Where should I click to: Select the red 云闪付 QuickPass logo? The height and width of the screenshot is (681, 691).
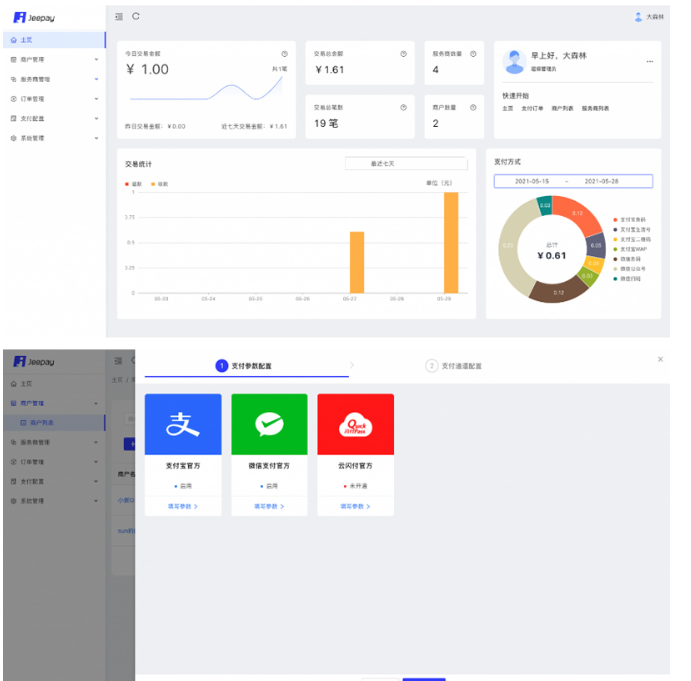pyautogui.click(x=355, y=425)
